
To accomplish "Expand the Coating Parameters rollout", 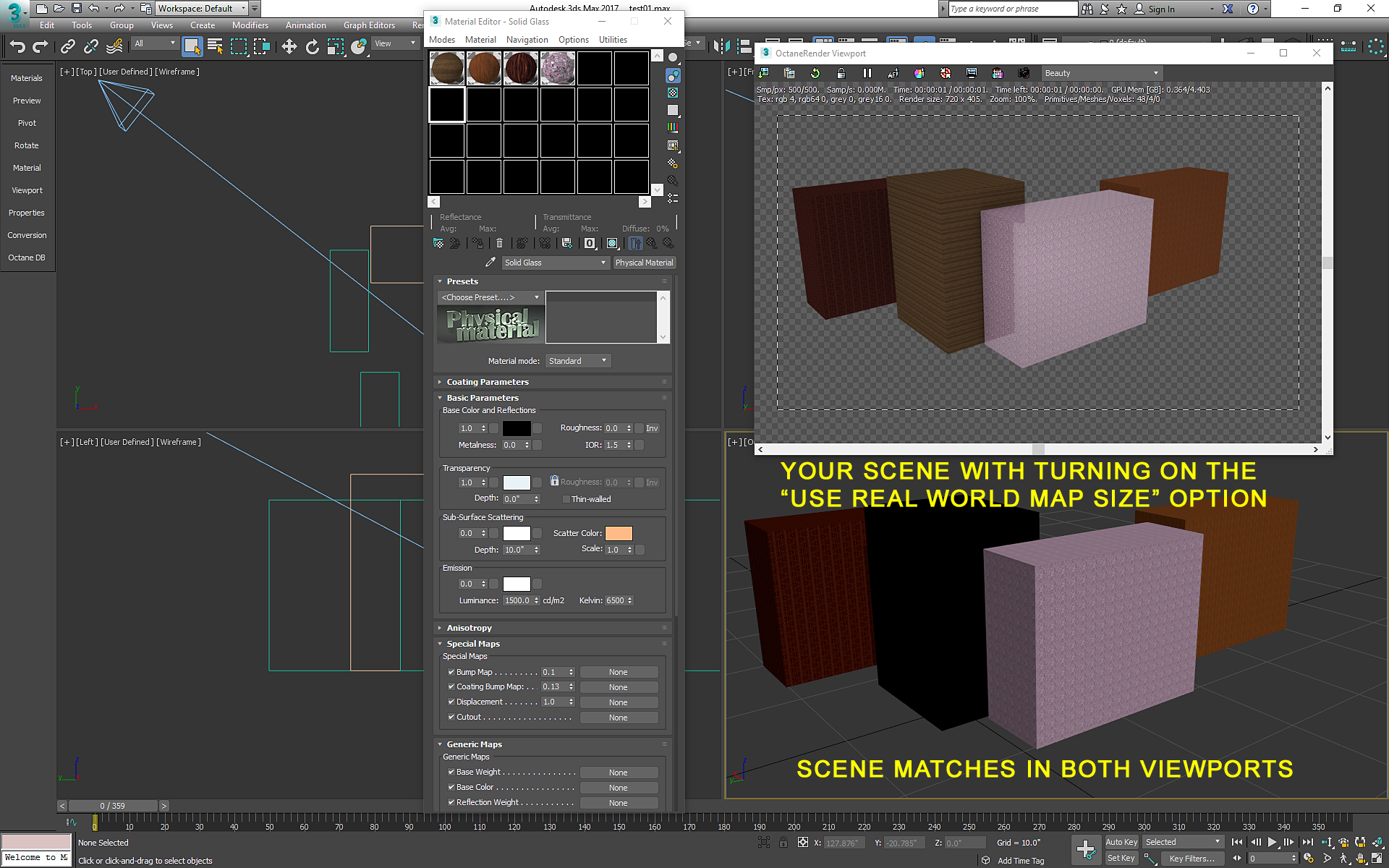I will (487, 382).
